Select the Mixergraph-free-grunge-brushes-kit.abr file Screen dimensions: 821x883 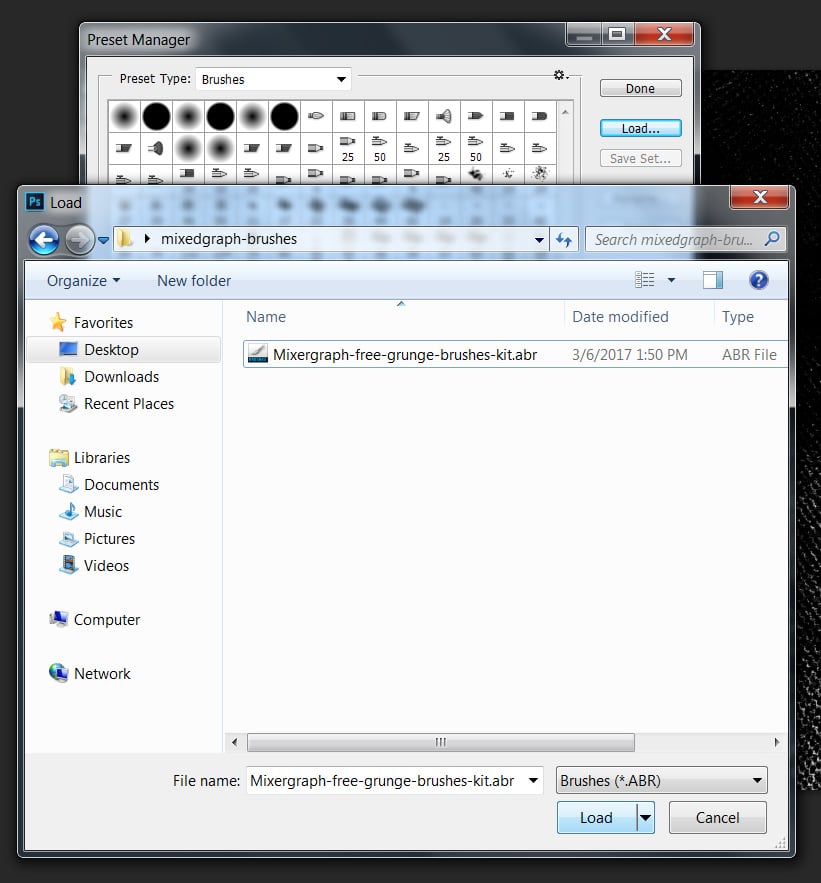tap(404, 355)
